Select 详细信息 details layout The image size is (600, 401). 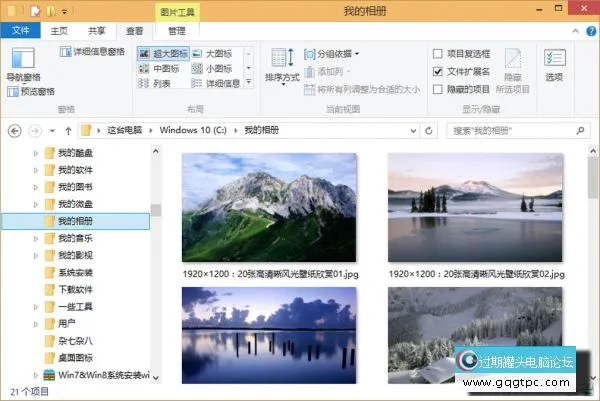click(x=216, y=83)
